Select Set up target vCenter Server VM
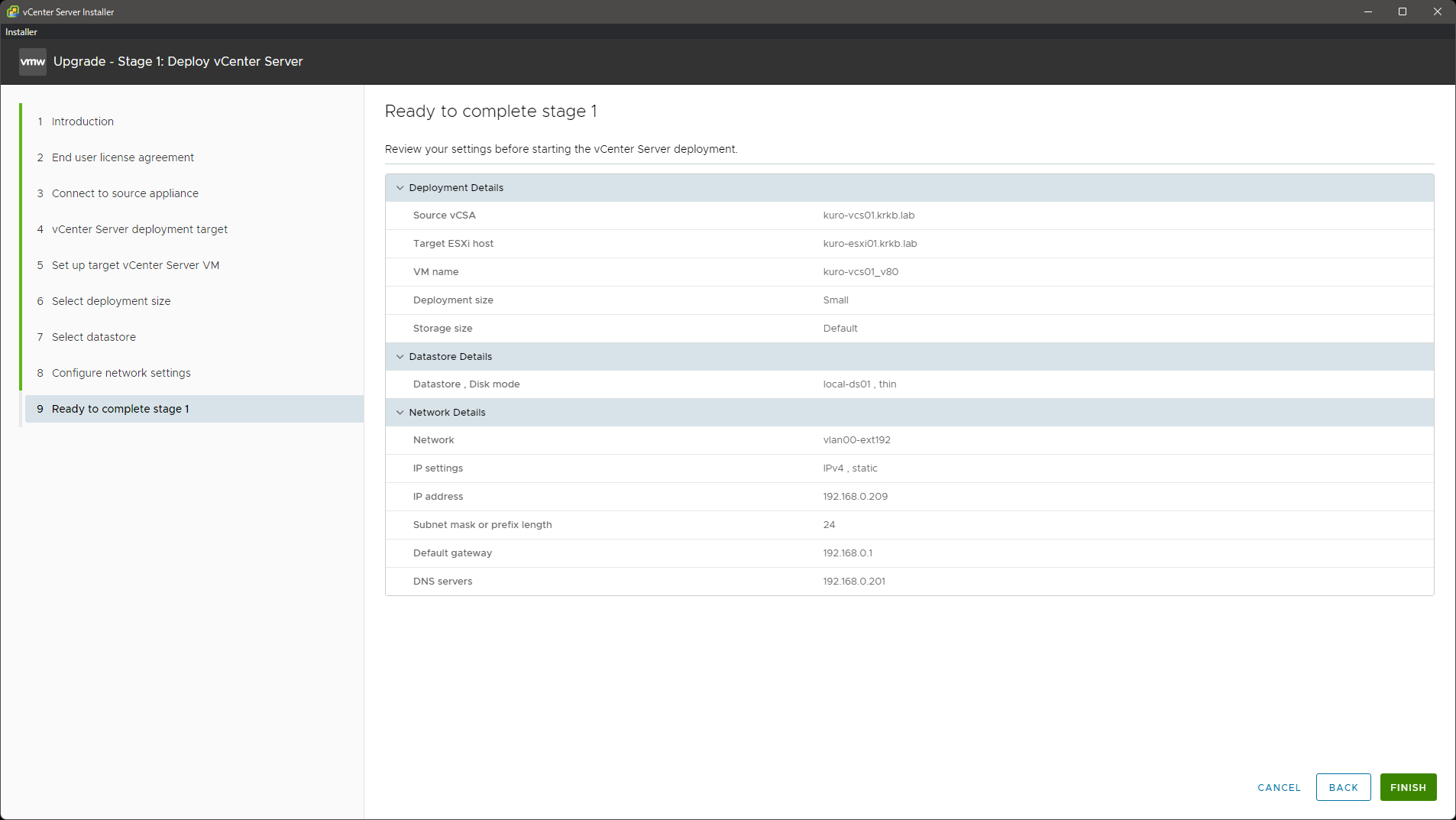 click(x=135, y=265)
